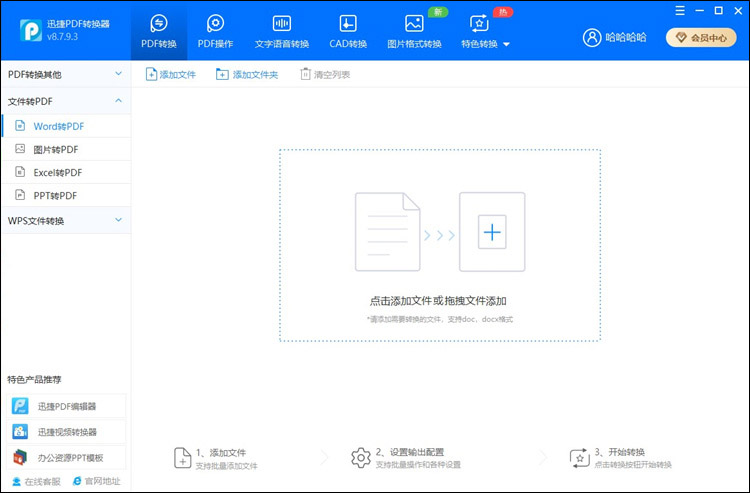
Task: Switch to the PDF操作 tab
Action: pyautogui.click(x=215, y=32)
